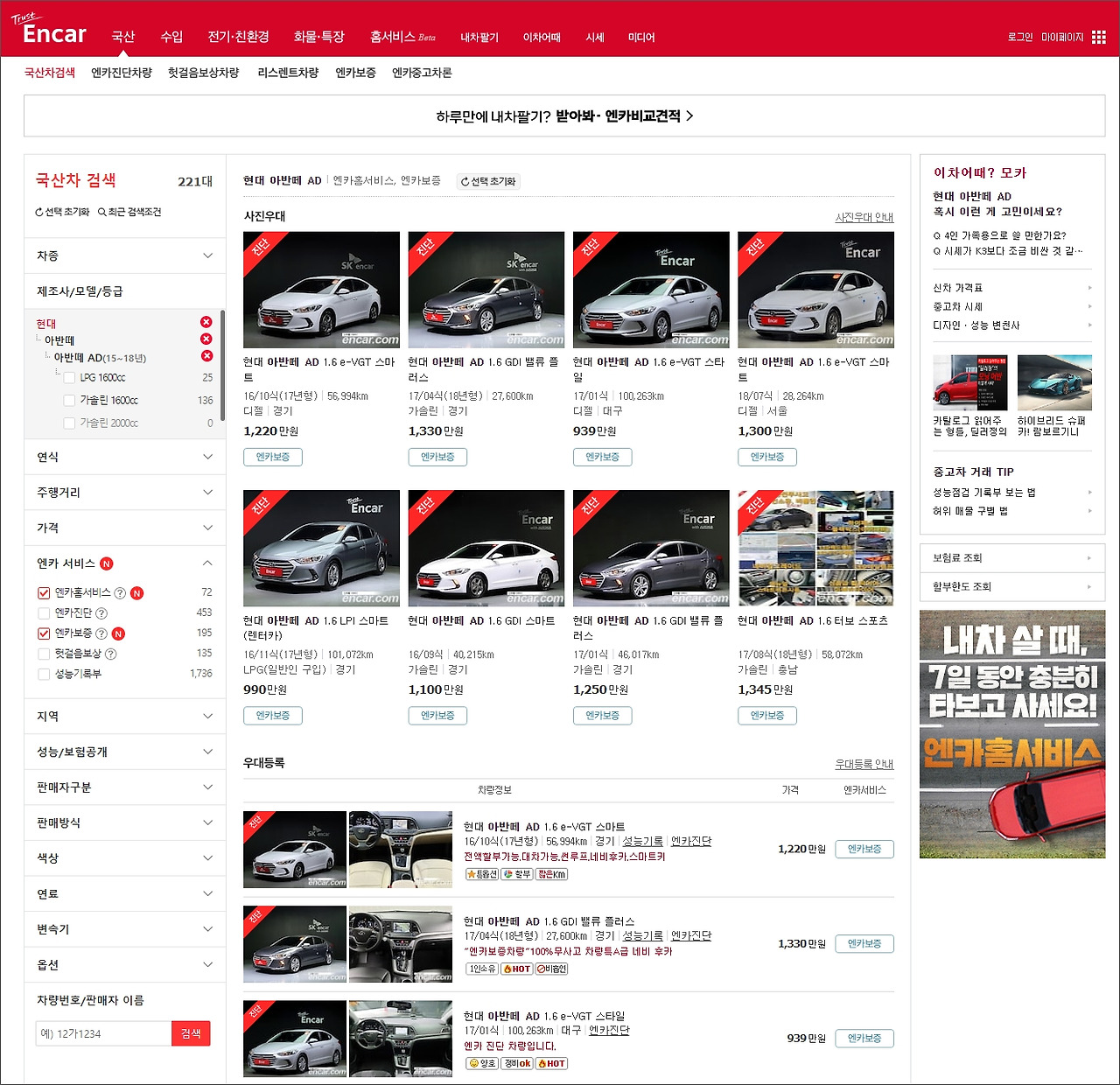The width and height of the screenshot is (1120, 1085).
Task: Click the red 검색 button
Action: 191,1033
